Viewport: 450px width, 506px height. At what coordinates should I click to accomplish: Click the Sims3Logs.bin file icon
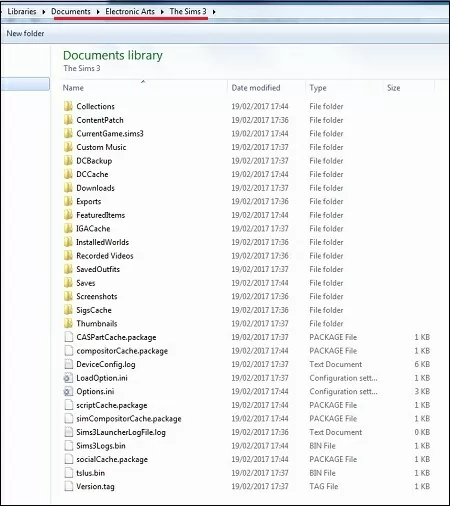(x=68, y=446)
